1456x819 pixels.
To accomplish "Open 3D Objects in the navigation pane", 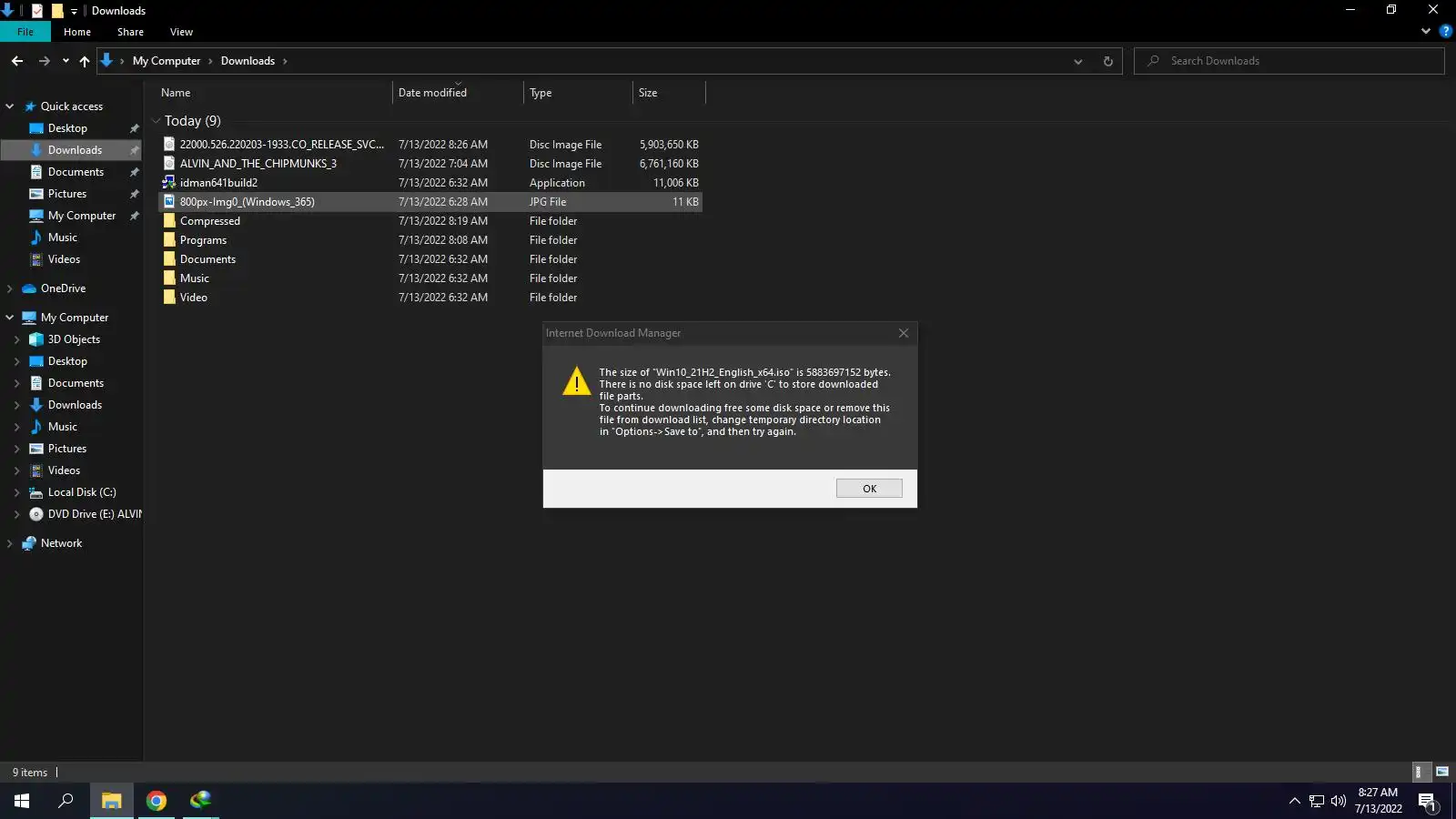I will pos(74,339).
